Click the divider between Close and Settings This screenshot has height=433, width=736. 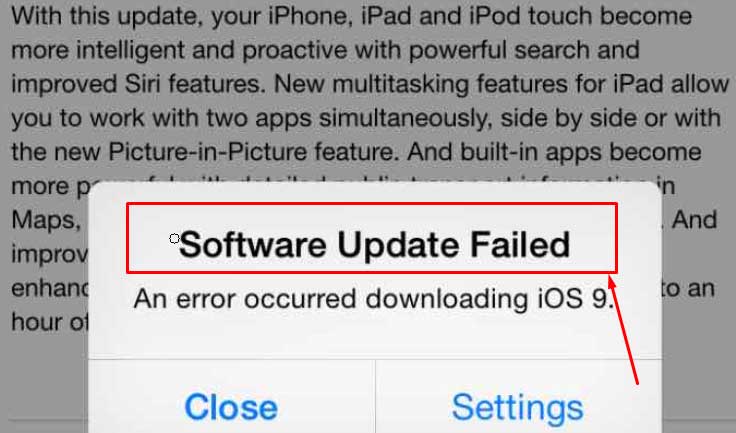(376, 396)
